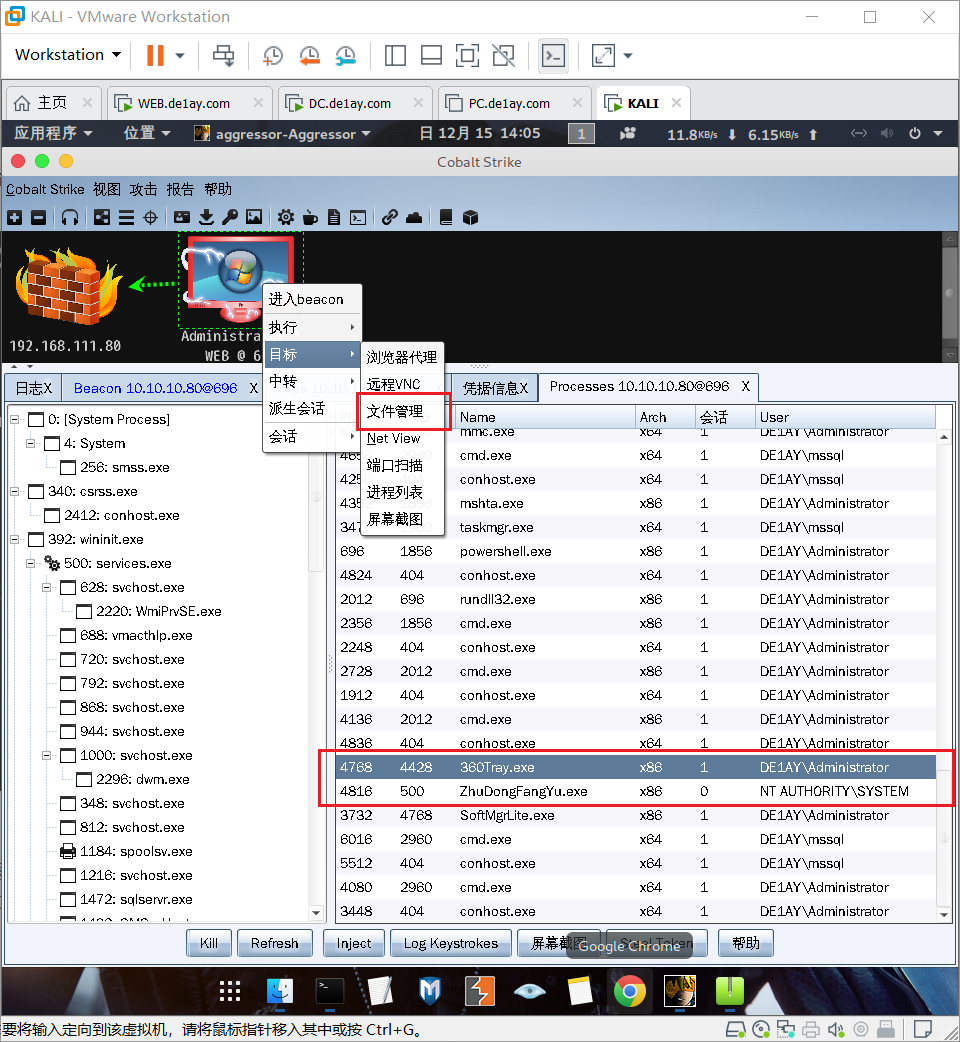Collapse the 1000: svchost.exe tree node
960x1042 pixels.
pos(47,755)
